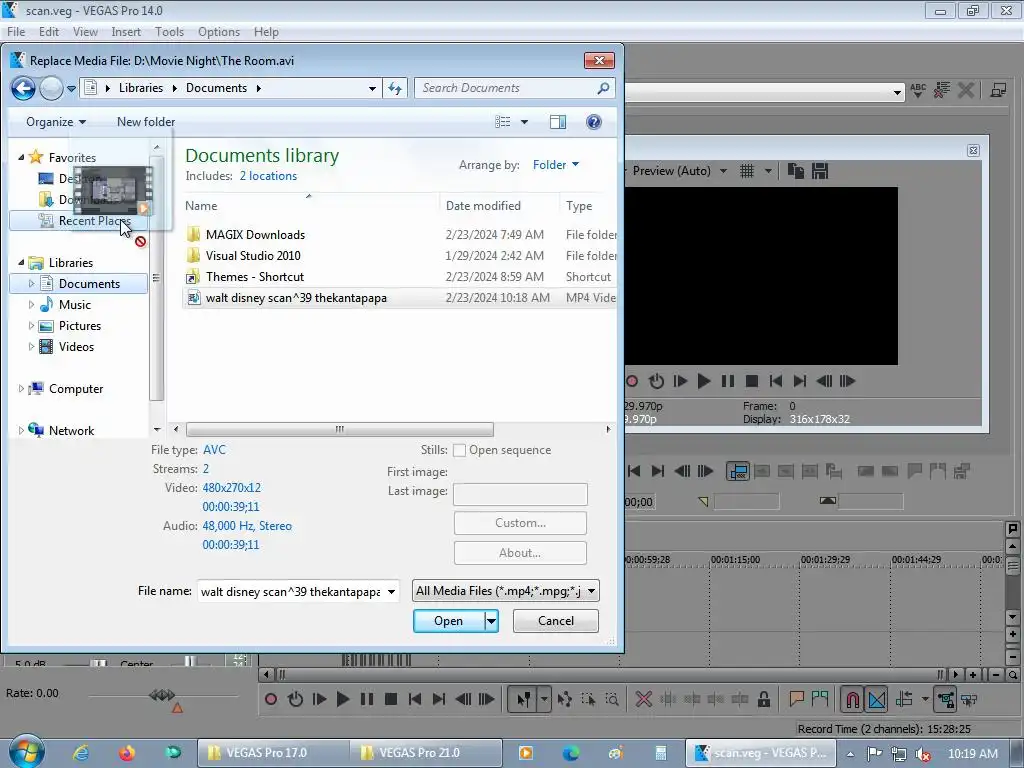Select the Normal Edit tool
This screenshot has width=1024, height=768.
coord(524,699)
